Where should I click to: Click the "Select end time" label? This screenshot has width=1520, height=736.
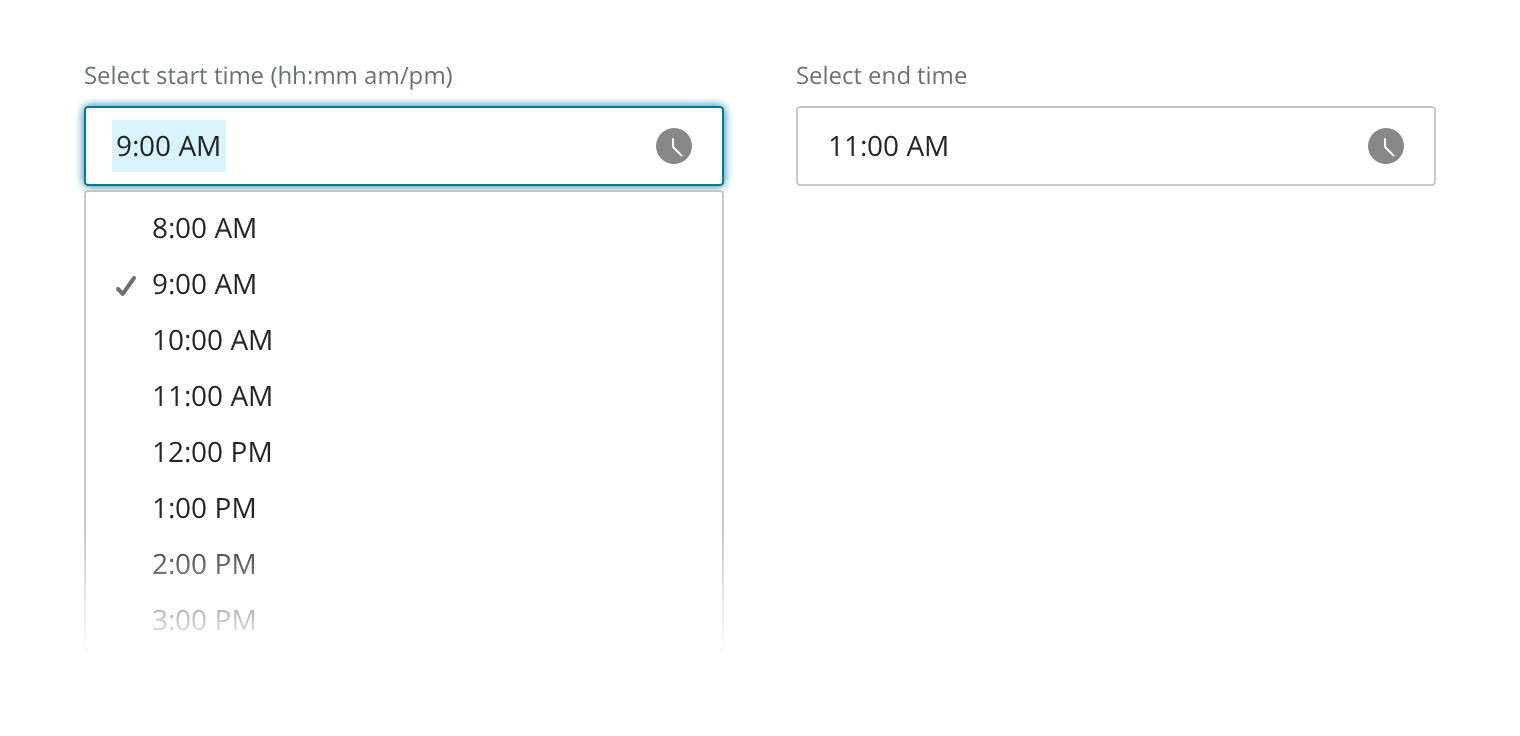click(881, 76)
